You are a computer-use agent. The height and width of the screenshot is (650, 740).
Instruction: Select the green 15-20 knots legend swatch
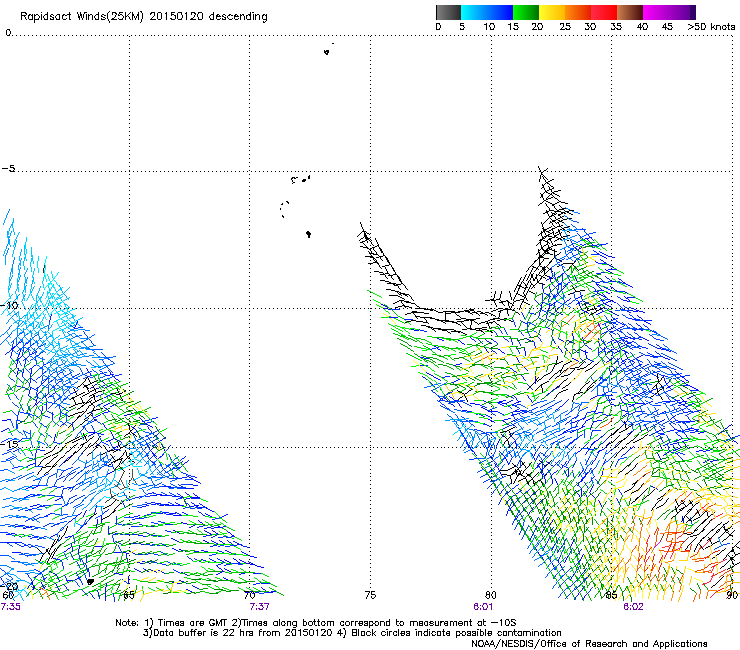[526, 12]
